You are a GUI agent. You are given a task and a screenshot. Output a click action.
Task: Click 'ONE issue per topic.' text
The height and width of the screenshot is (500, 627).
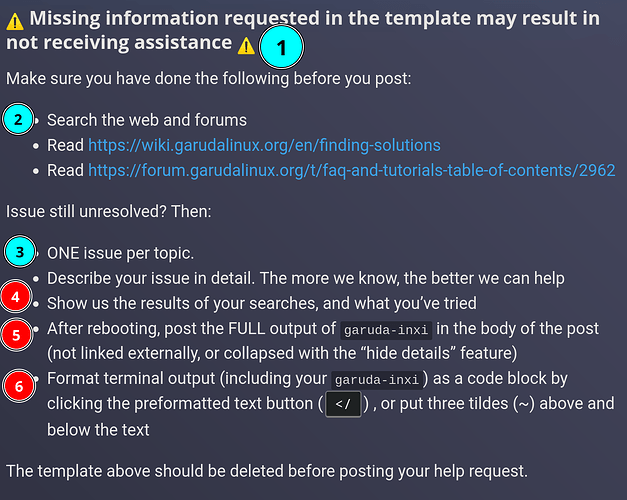point(120,253)
